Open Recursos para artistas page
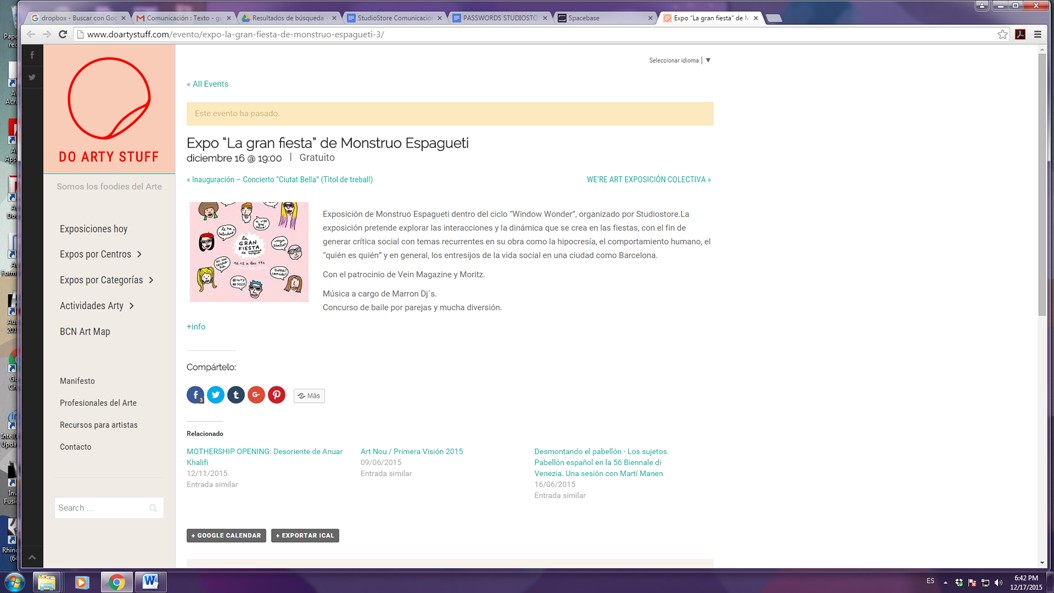Viewport: 1054px width, 593px height. click(98, 425)
